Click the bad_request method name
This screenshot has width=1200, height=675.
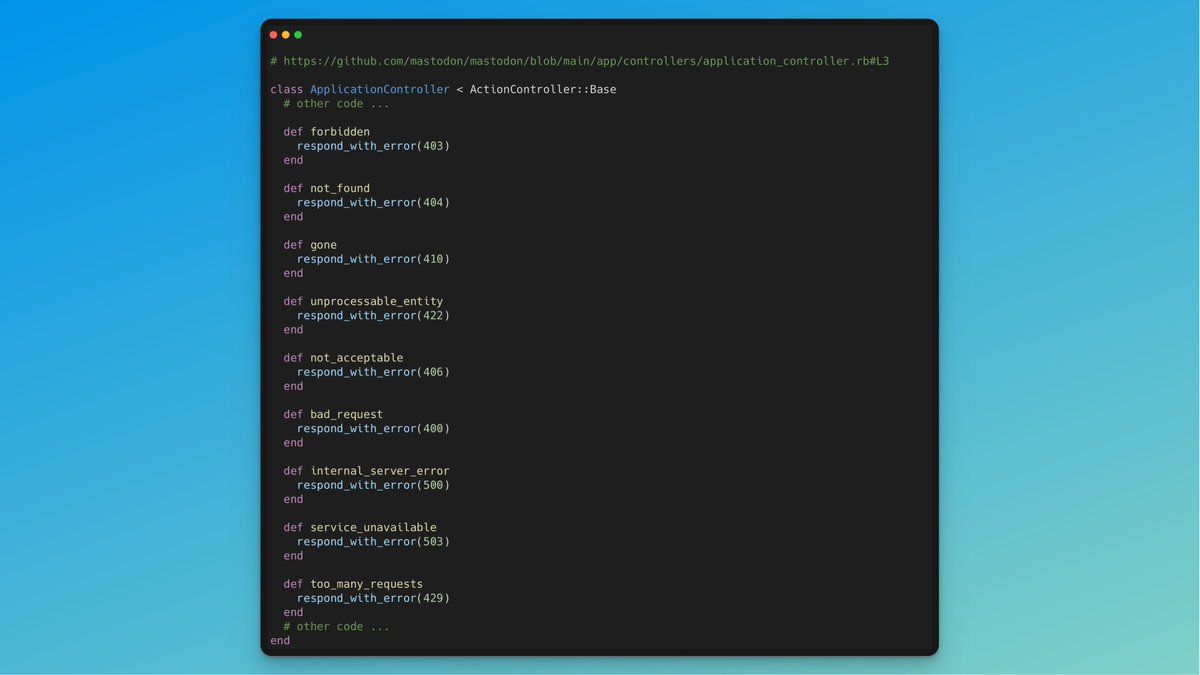(x=346, y=414)
